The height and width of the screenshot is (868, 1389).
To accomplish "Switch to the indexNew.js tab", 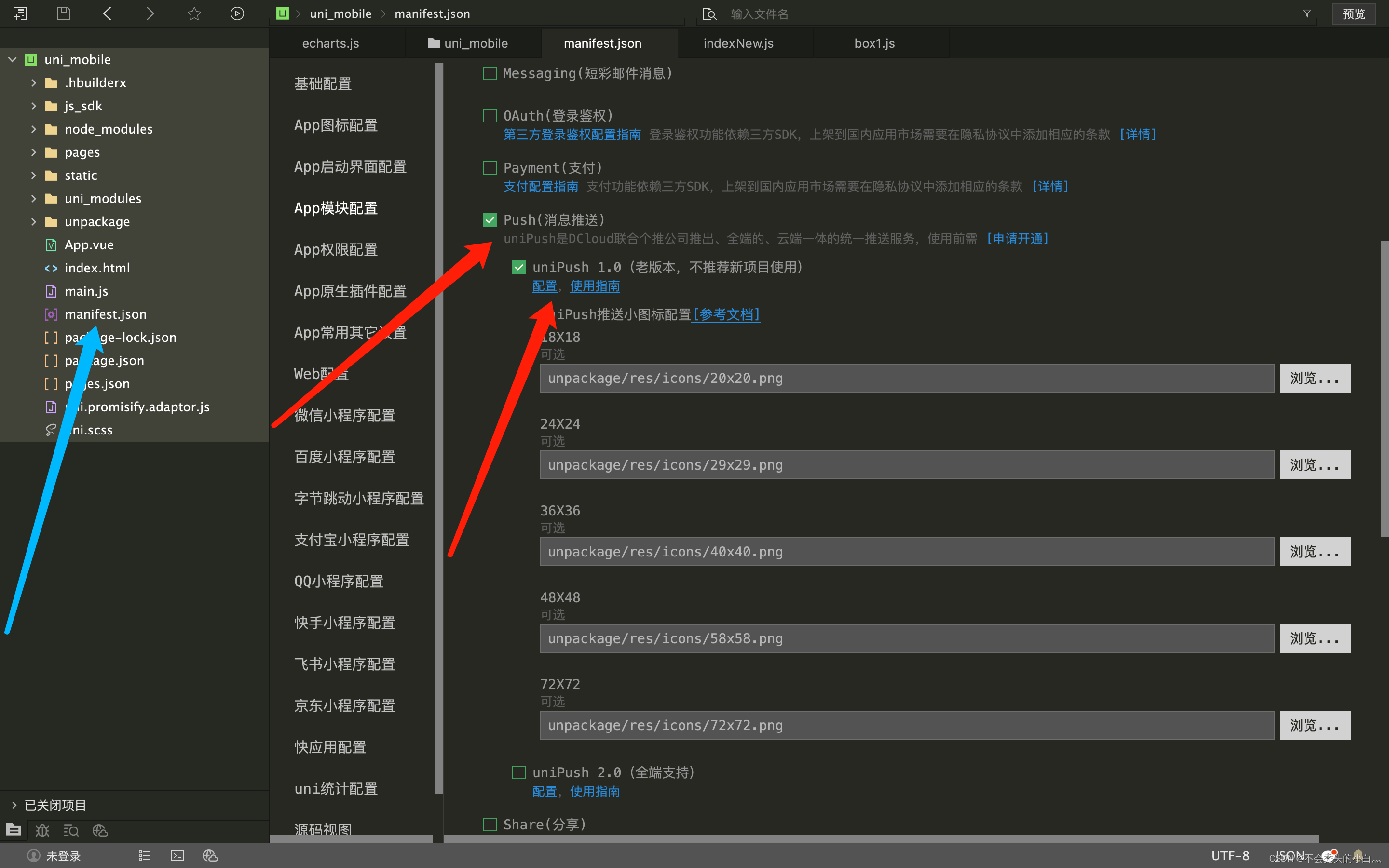I will 738,43.
